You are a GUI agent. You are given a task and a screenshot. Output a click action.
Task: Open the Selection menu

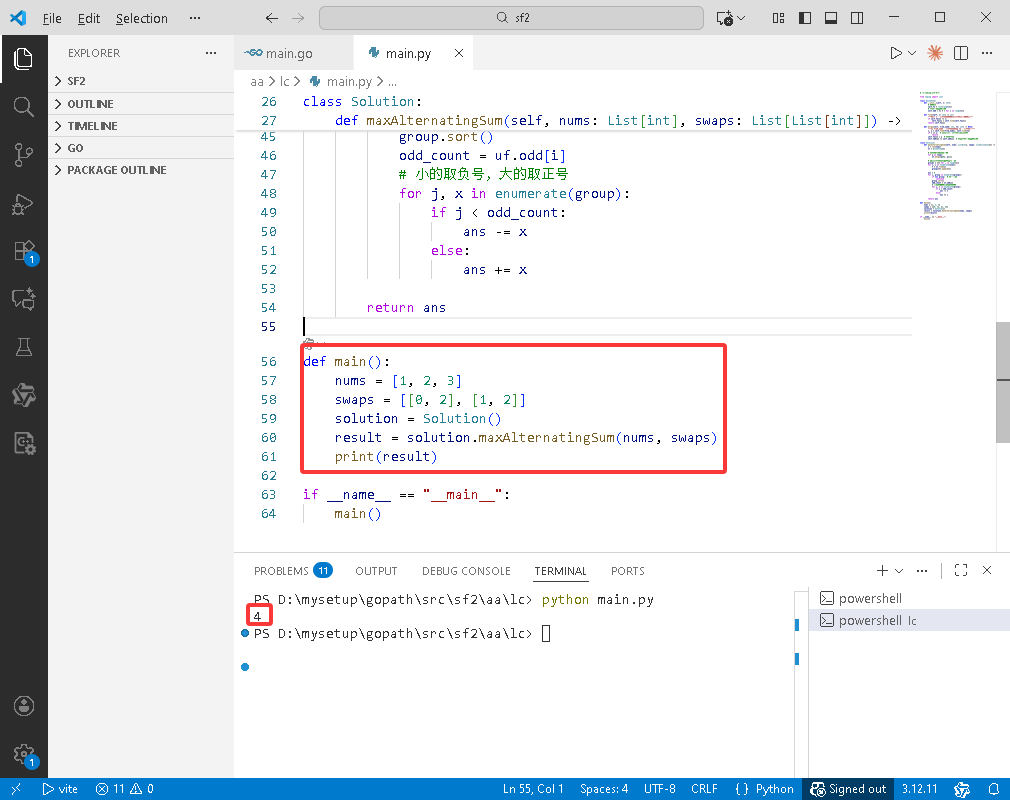(142, 18)
